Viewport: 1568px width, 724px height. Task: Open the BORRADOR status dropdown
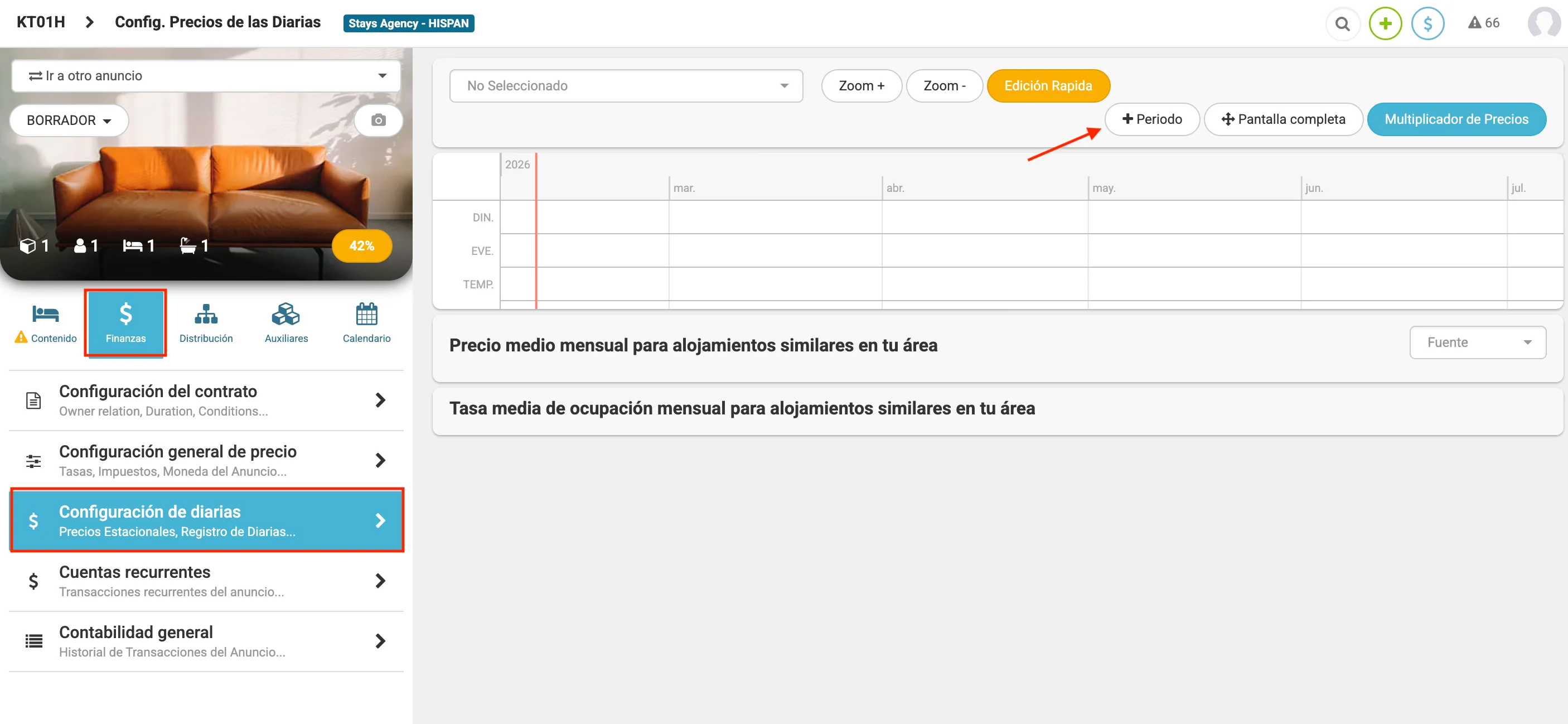pyautogui.click(x=69, y=120)
